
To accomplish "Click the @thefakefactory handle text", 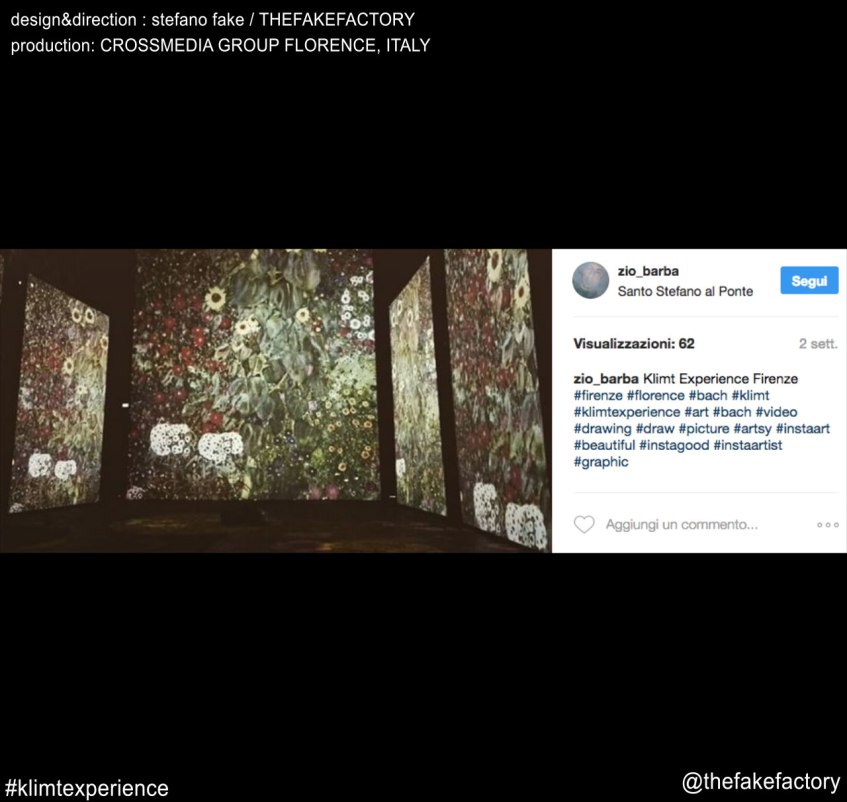I will [x=761, y=782].
